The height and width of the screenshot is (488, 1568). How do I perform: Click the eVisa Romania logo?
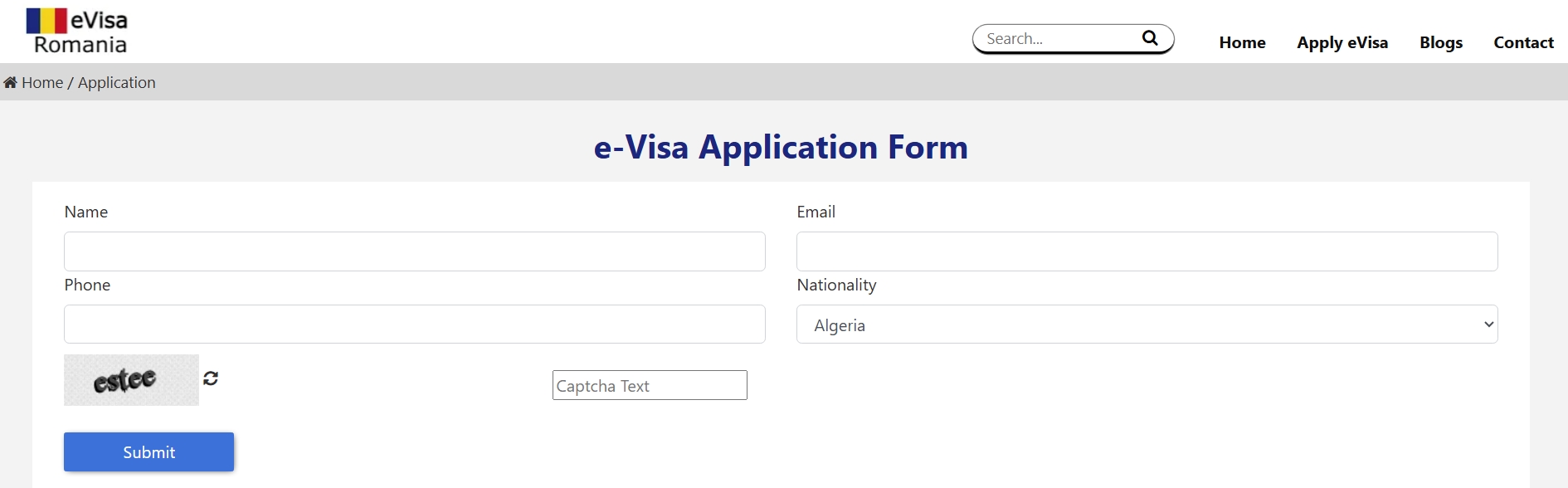pyautogui.click(x=77, y=32)
